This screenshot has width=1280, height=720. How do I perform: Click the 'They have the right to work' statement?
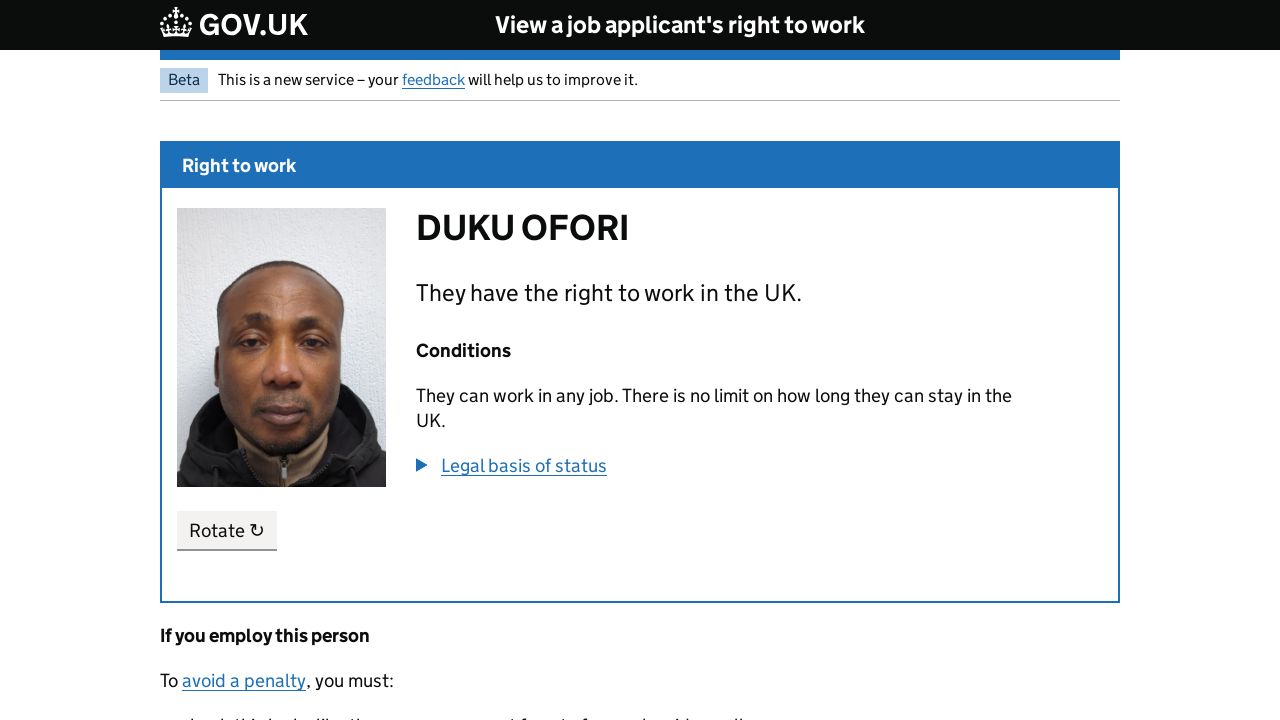coord(608,293)
